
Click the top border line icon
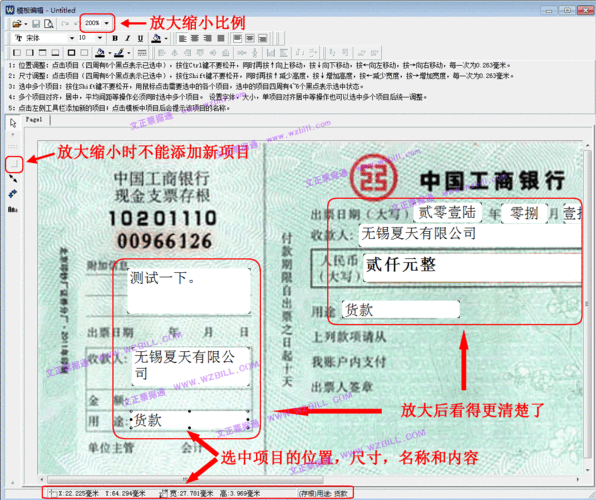43,52
